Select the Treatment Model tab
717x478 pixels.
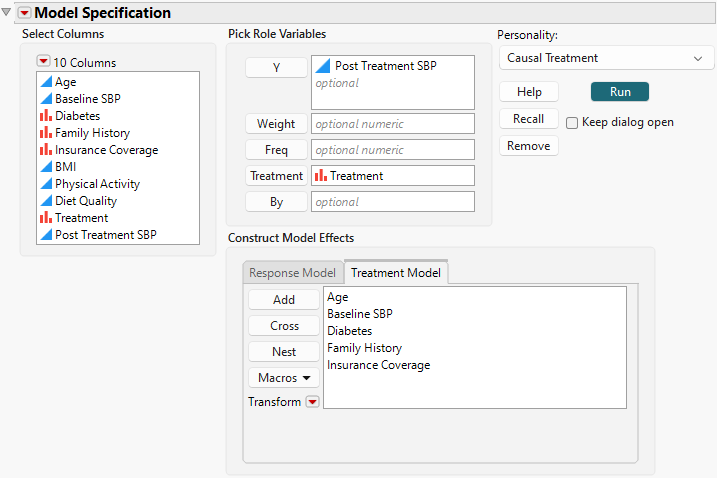click(396, 273)
